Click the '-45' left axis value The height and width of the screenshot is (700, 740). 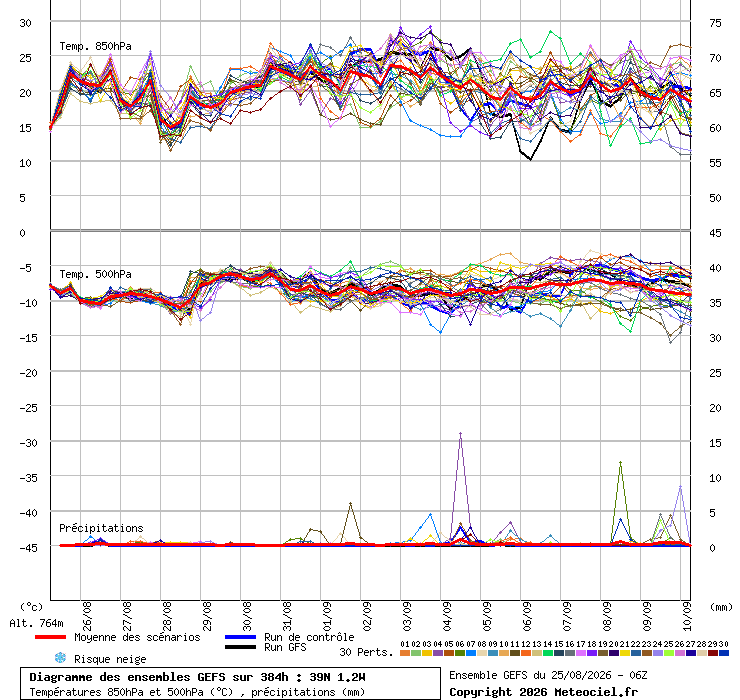tap(28, 548)
